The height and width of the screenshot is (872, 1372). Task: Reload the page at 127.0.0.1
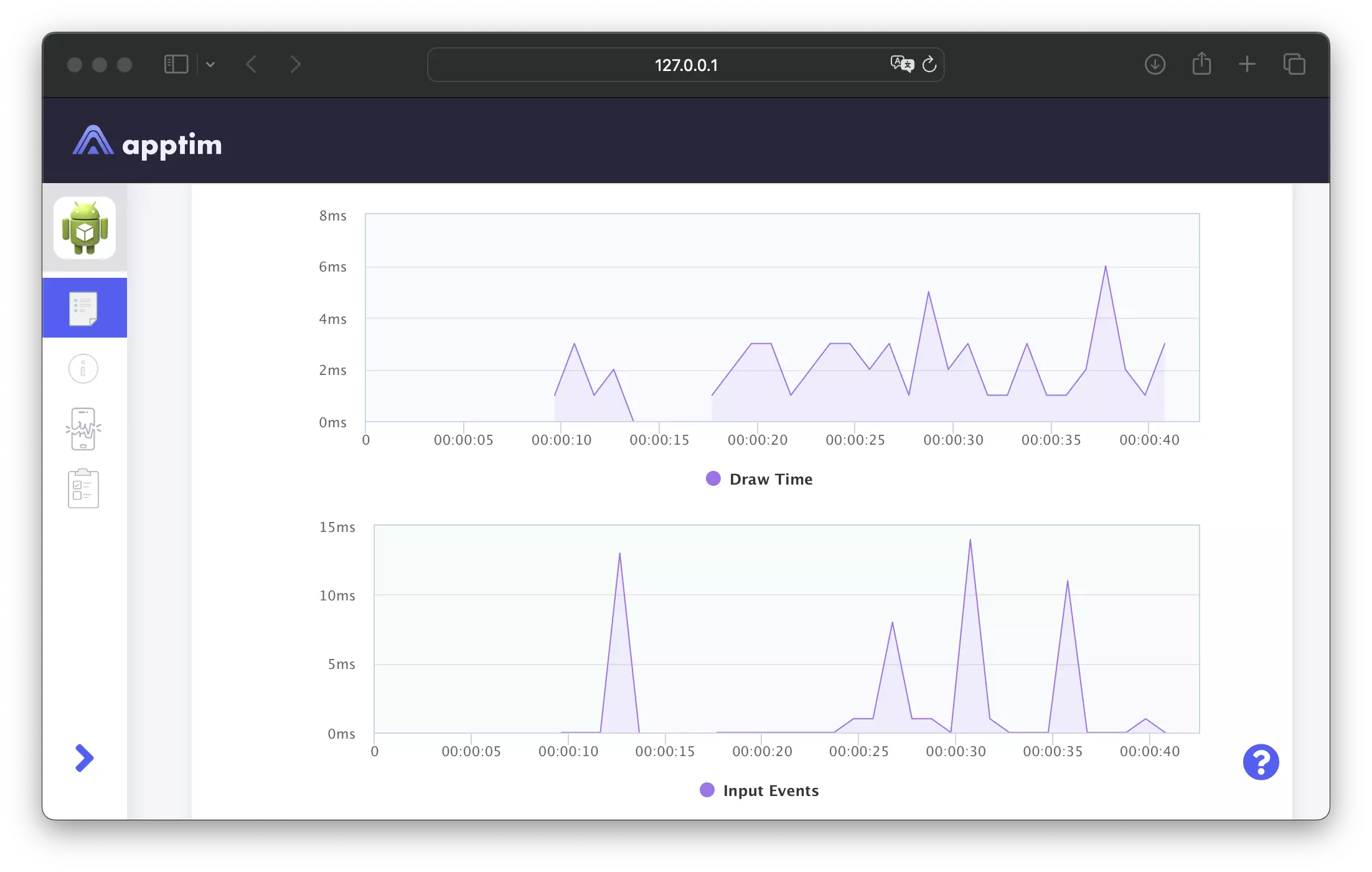pyautogui.click(x=929, y=64)
